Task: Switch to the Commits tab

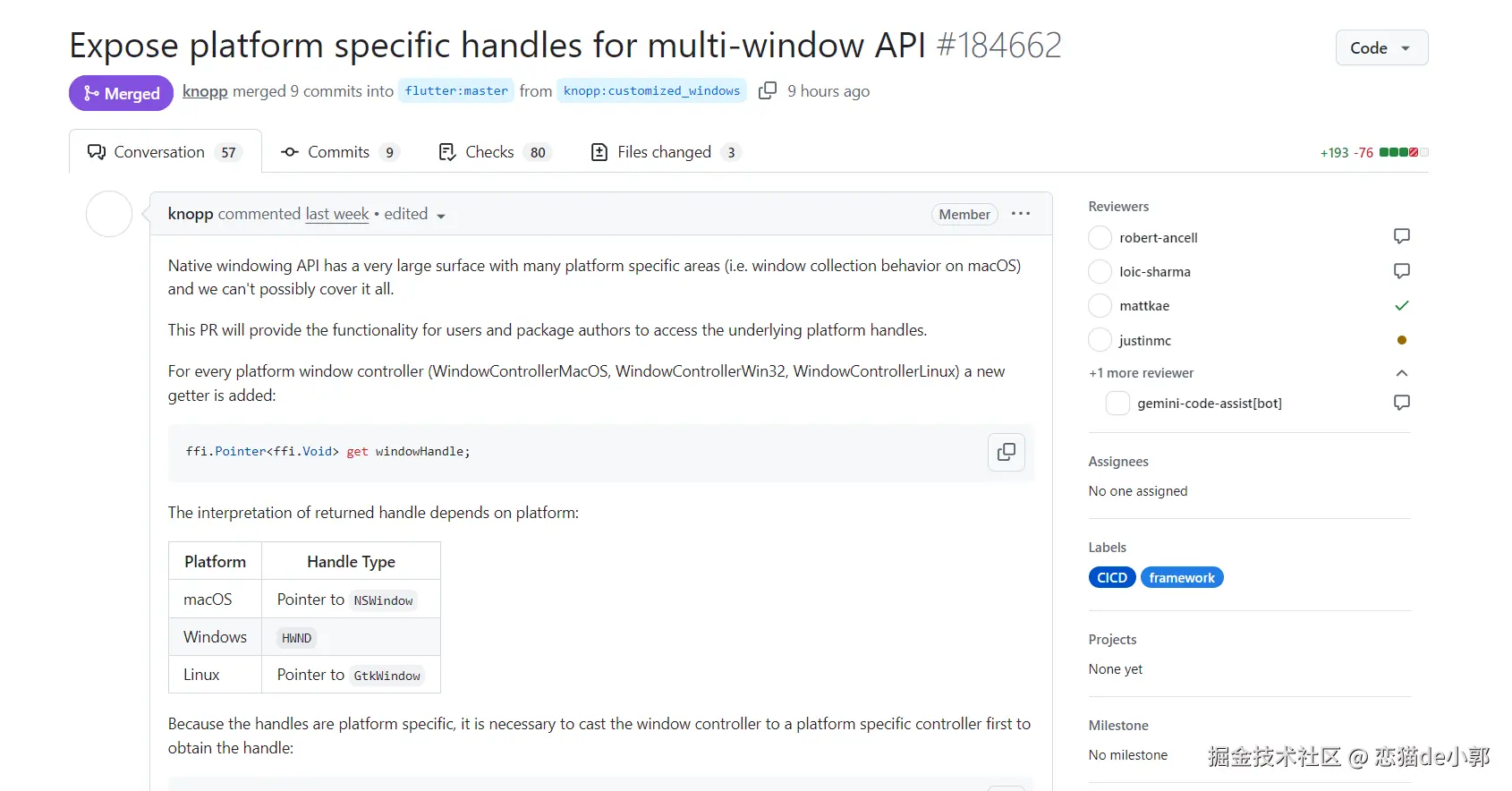Action: 338,152
